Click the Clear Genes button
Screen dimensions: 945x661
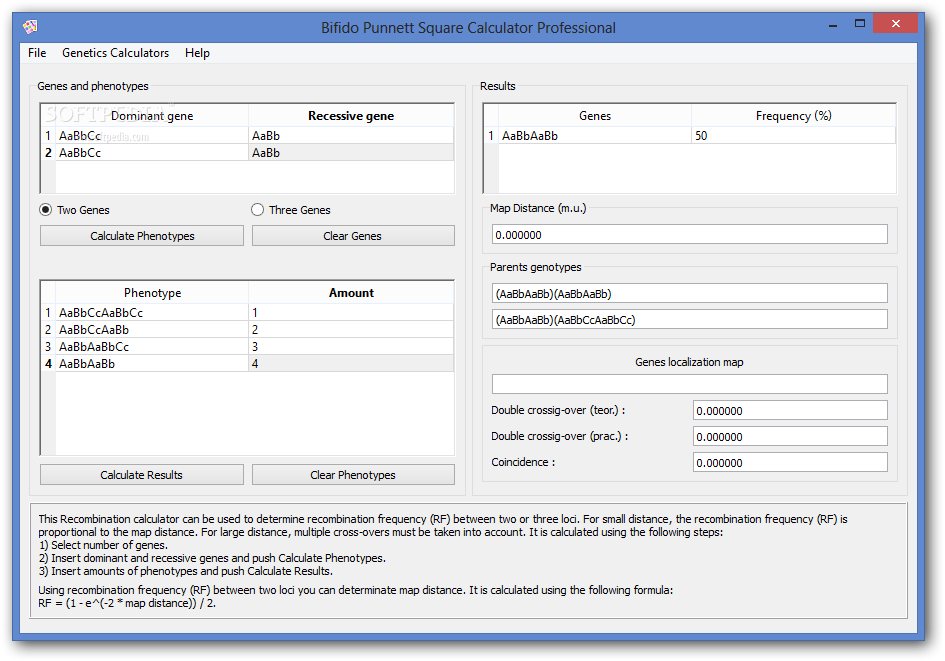(353, 236)
